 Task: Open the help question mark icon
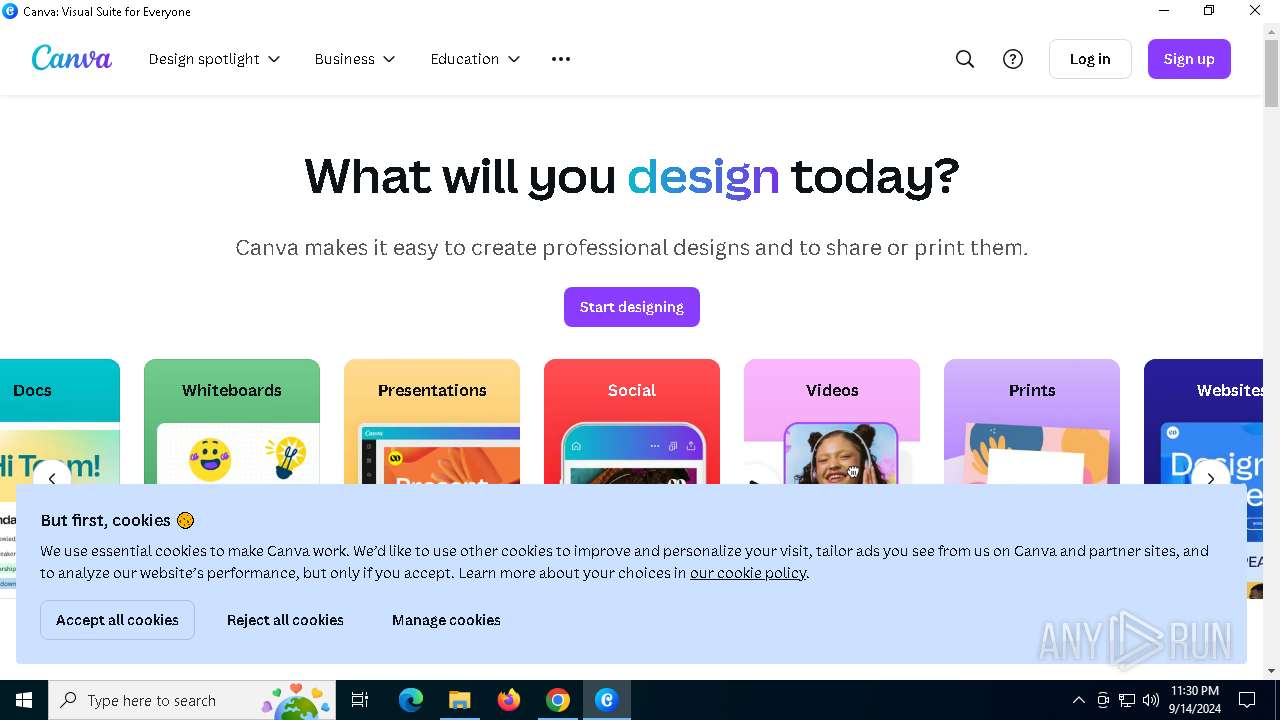pyautogui.click(x=1013, y=59)
